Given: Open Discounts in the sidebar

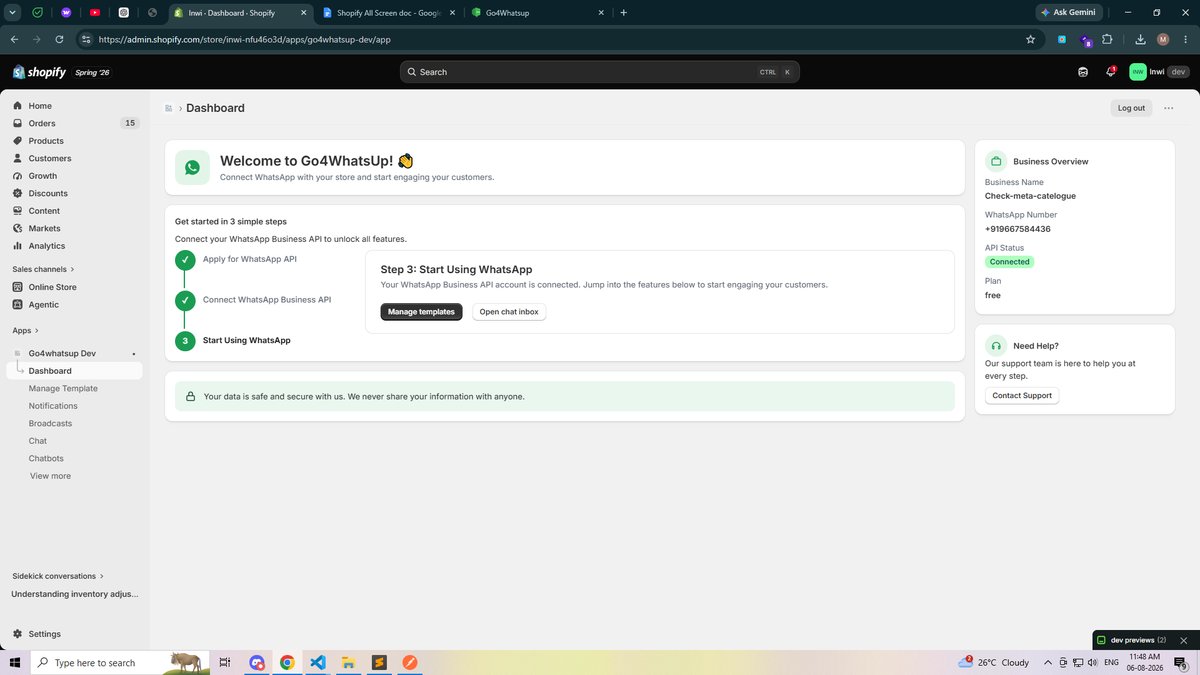Looking at the screenshot, I should point(48,193).
